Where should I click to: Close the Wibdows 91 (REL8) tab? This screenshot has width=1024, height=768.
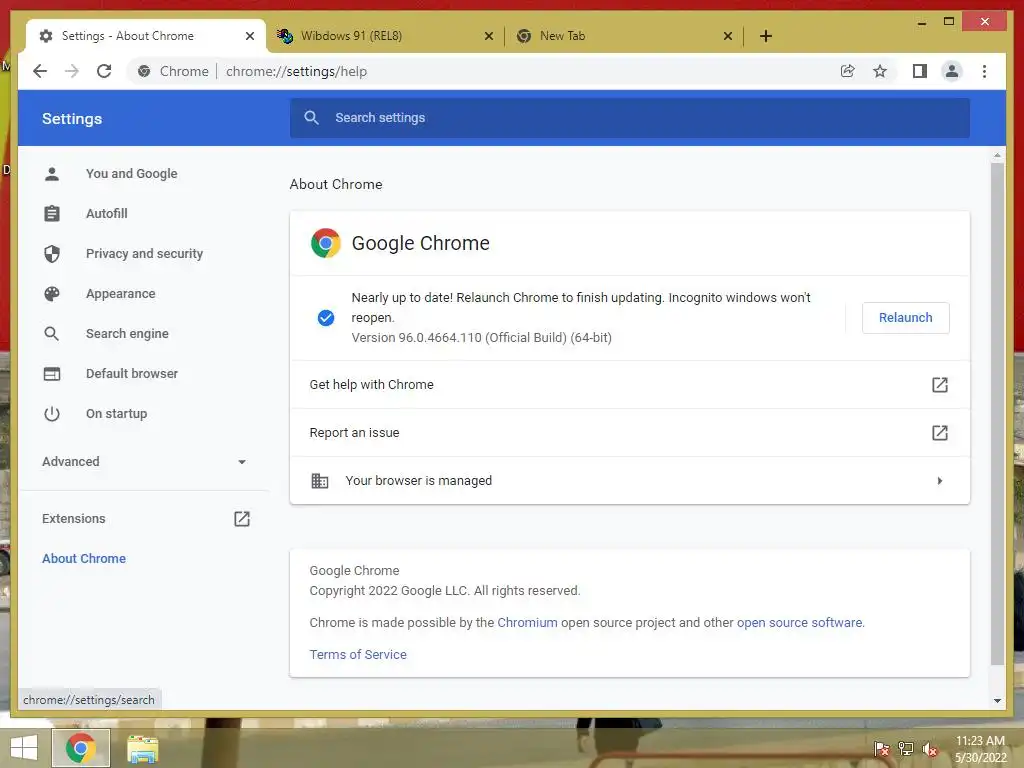click(x=488, y=36)
